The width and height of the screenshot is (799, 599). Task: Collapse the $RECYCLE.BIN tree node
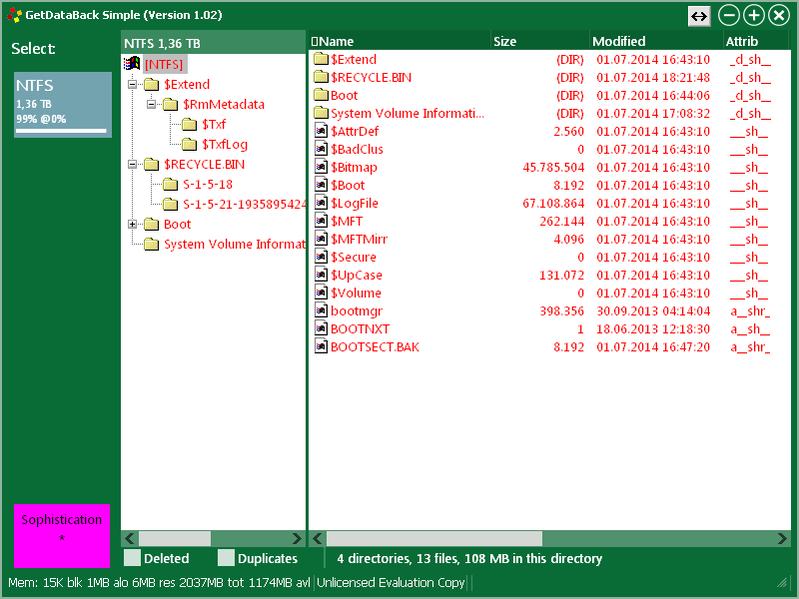[132, 164]
